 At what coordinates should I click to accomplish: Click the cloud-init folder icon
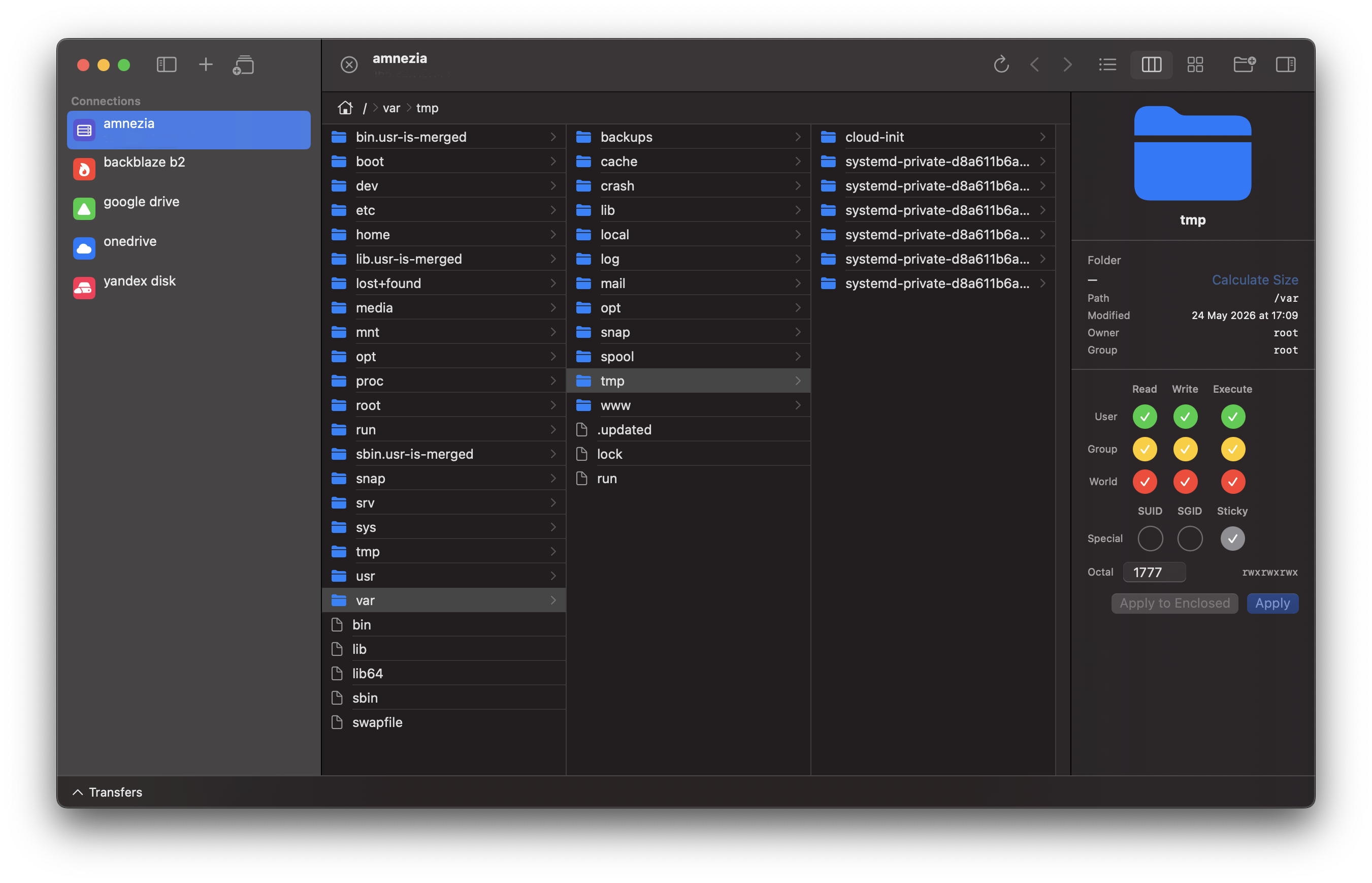click(x=828, y=137)
